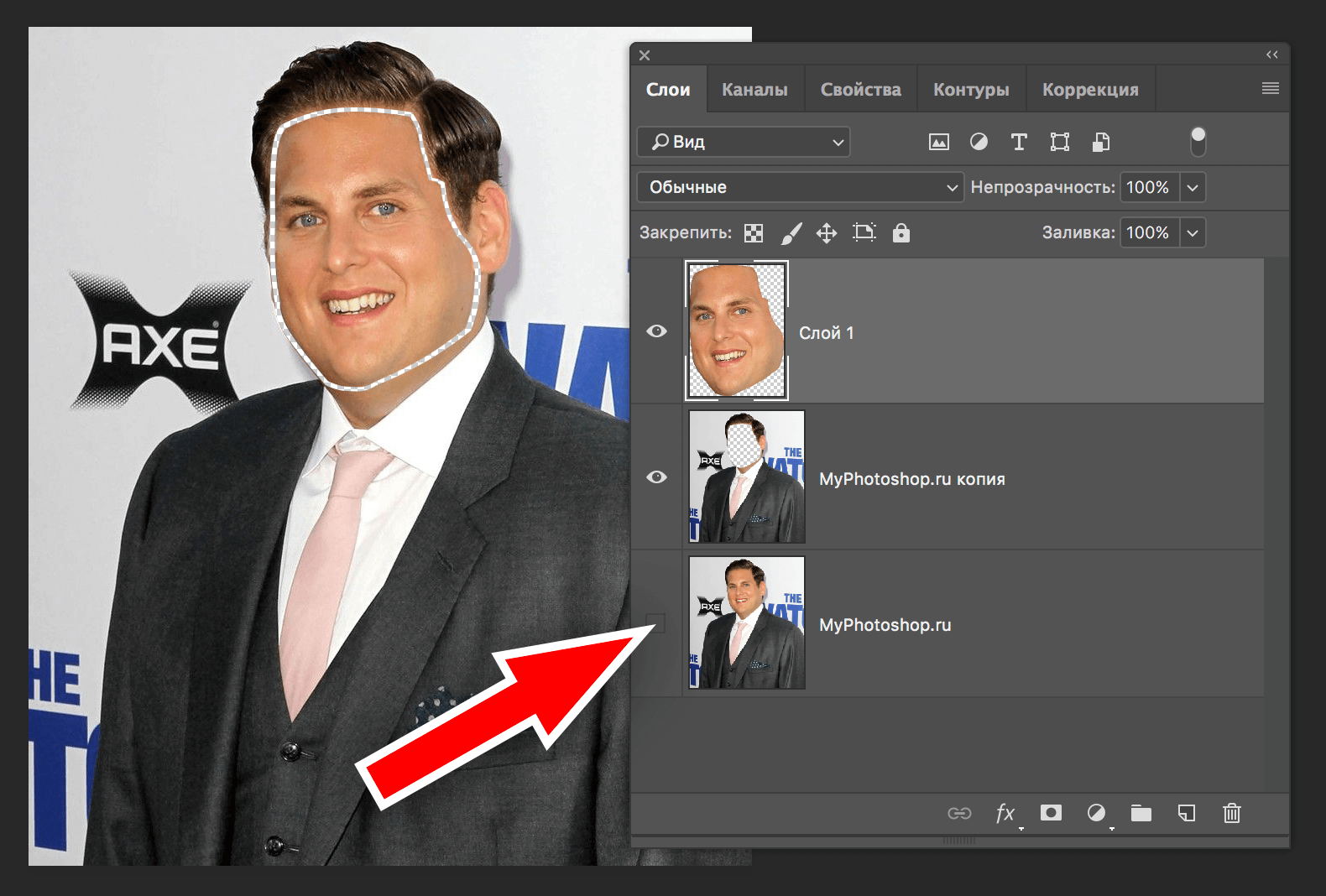Open the Коррекция tab
1326x896 pixels.
[x=1089, y=90]
